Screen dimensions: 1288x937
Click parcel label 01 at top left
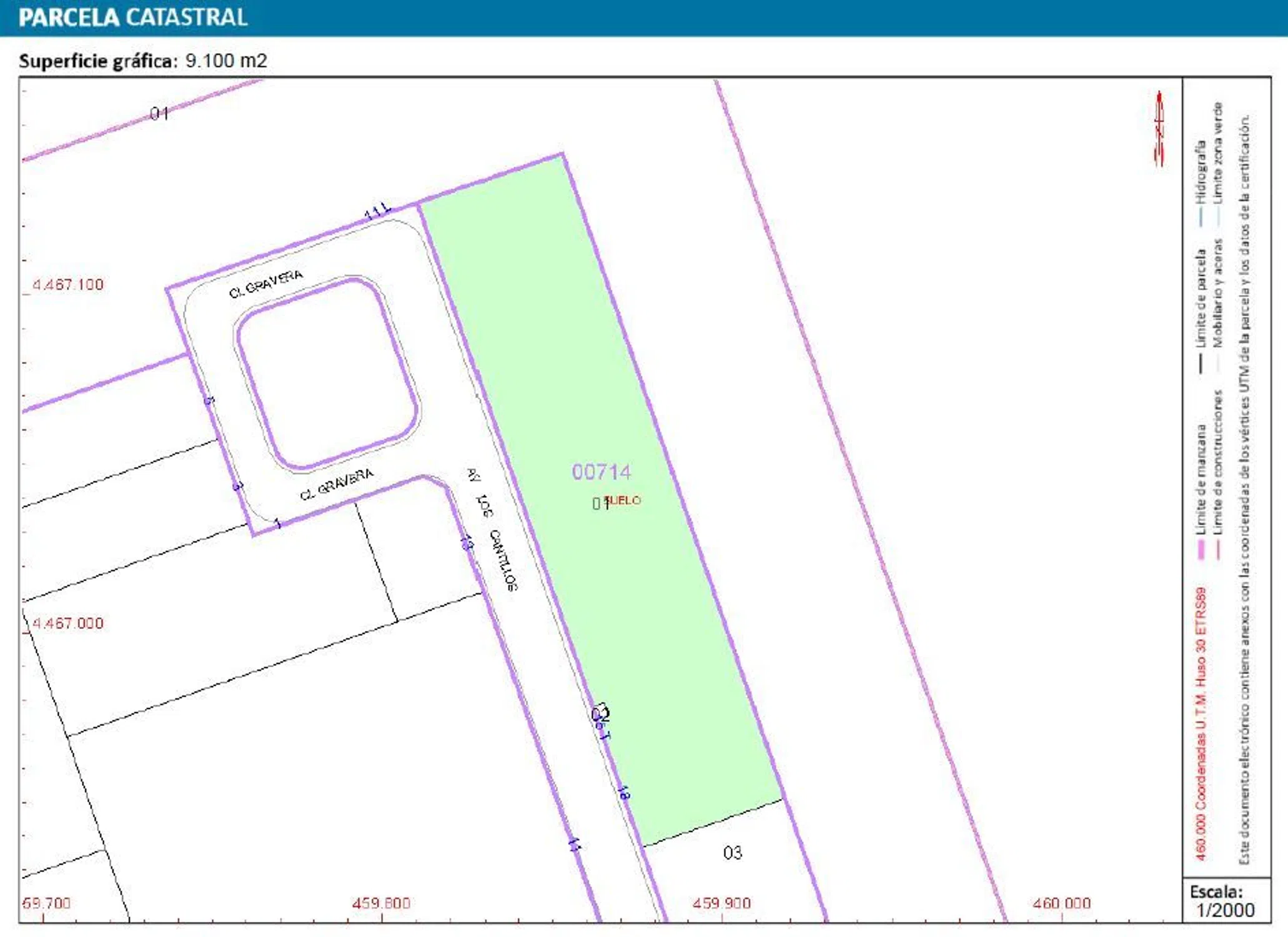(159, 114)
